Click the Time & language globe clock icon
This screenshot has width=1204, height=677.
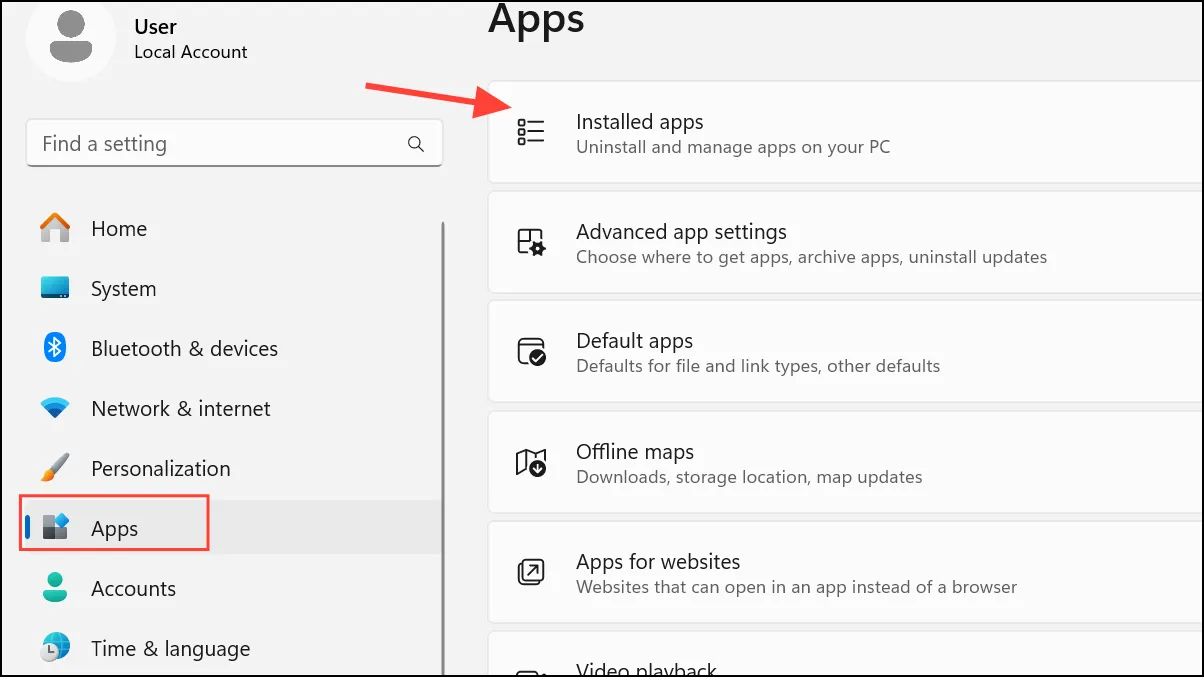click(x=55, y=647)
